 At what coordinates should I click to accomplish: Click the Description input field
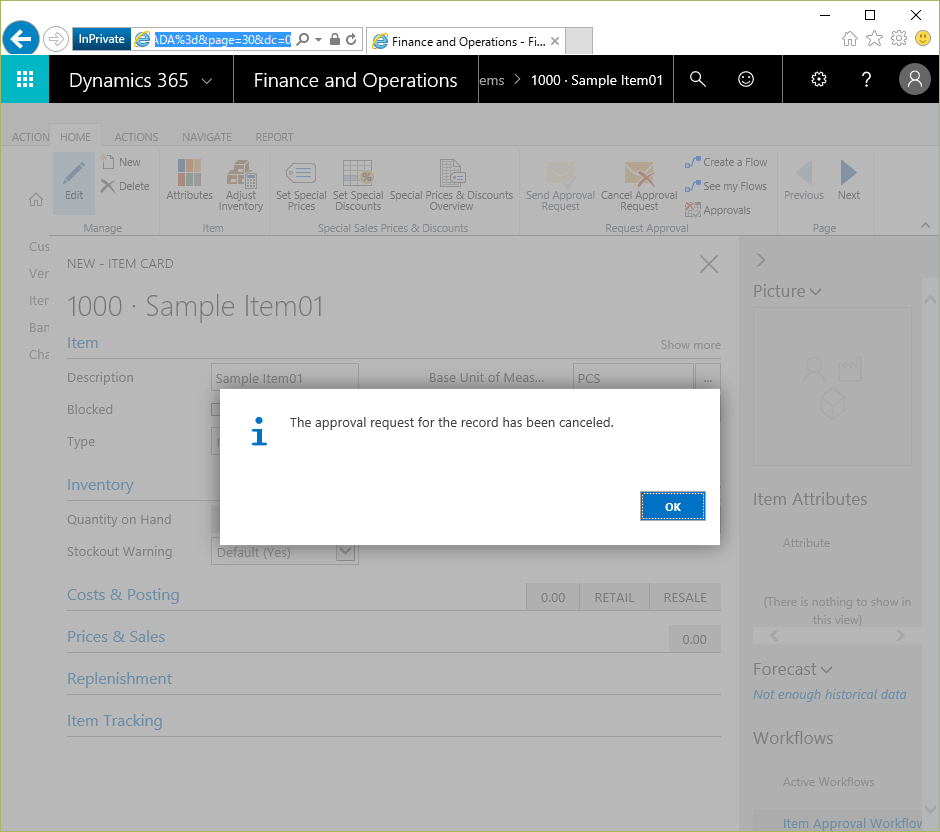(x=285, y=378)
